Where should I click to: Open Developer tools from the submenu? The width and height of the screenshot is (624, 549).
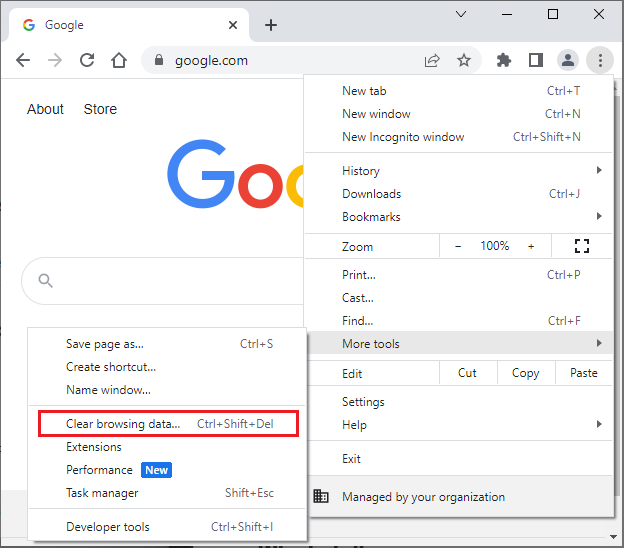point(167,527)
